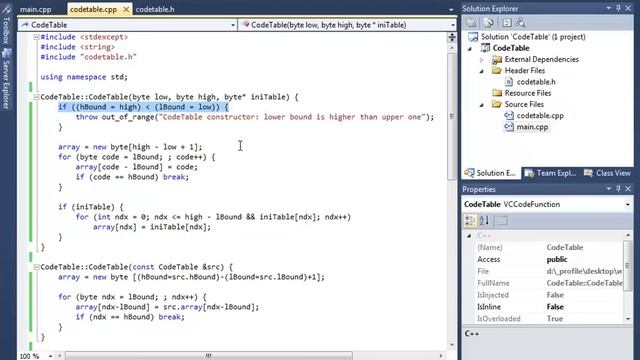Switch to the Team Explorer tab
The height and width of the screenshot is (360, 640).
point(551,173)
